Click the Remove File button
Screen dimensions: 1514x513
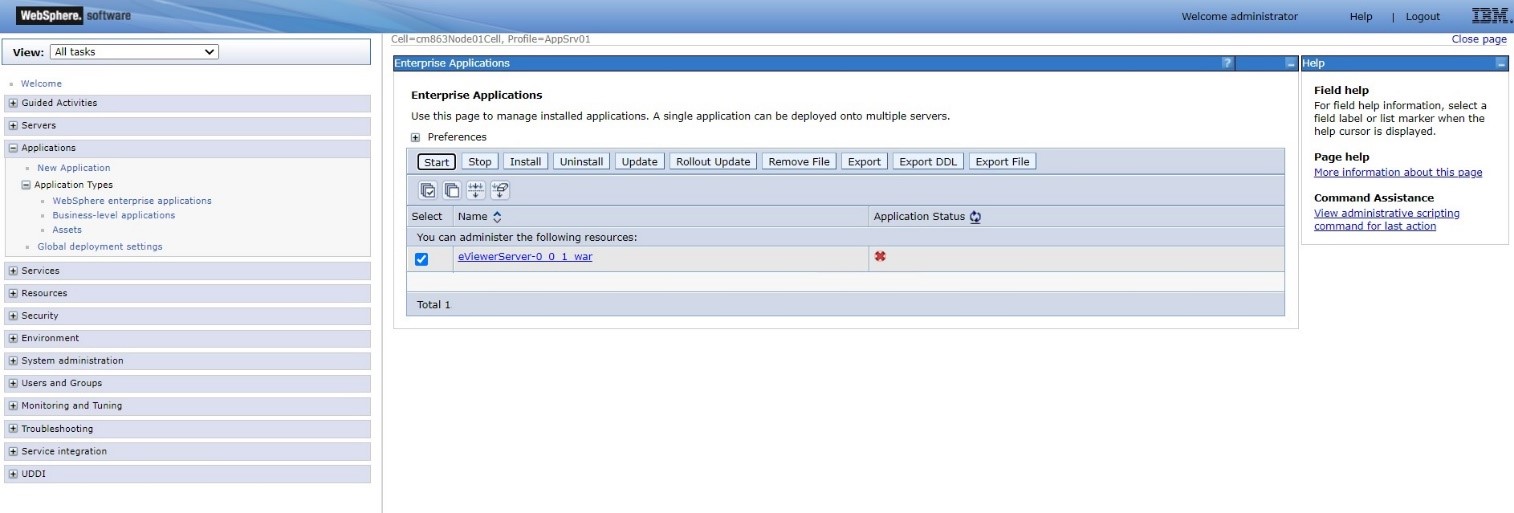pyautogui.click(x=799, y=162)
